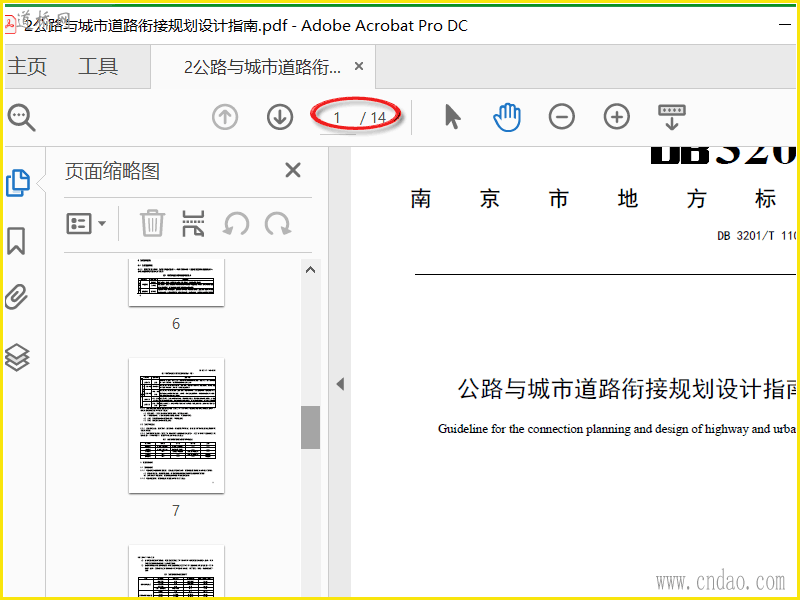The height and width of the screenshot is (600, 800).
Task: Minimize the Acrobat window
Action: 786,24
